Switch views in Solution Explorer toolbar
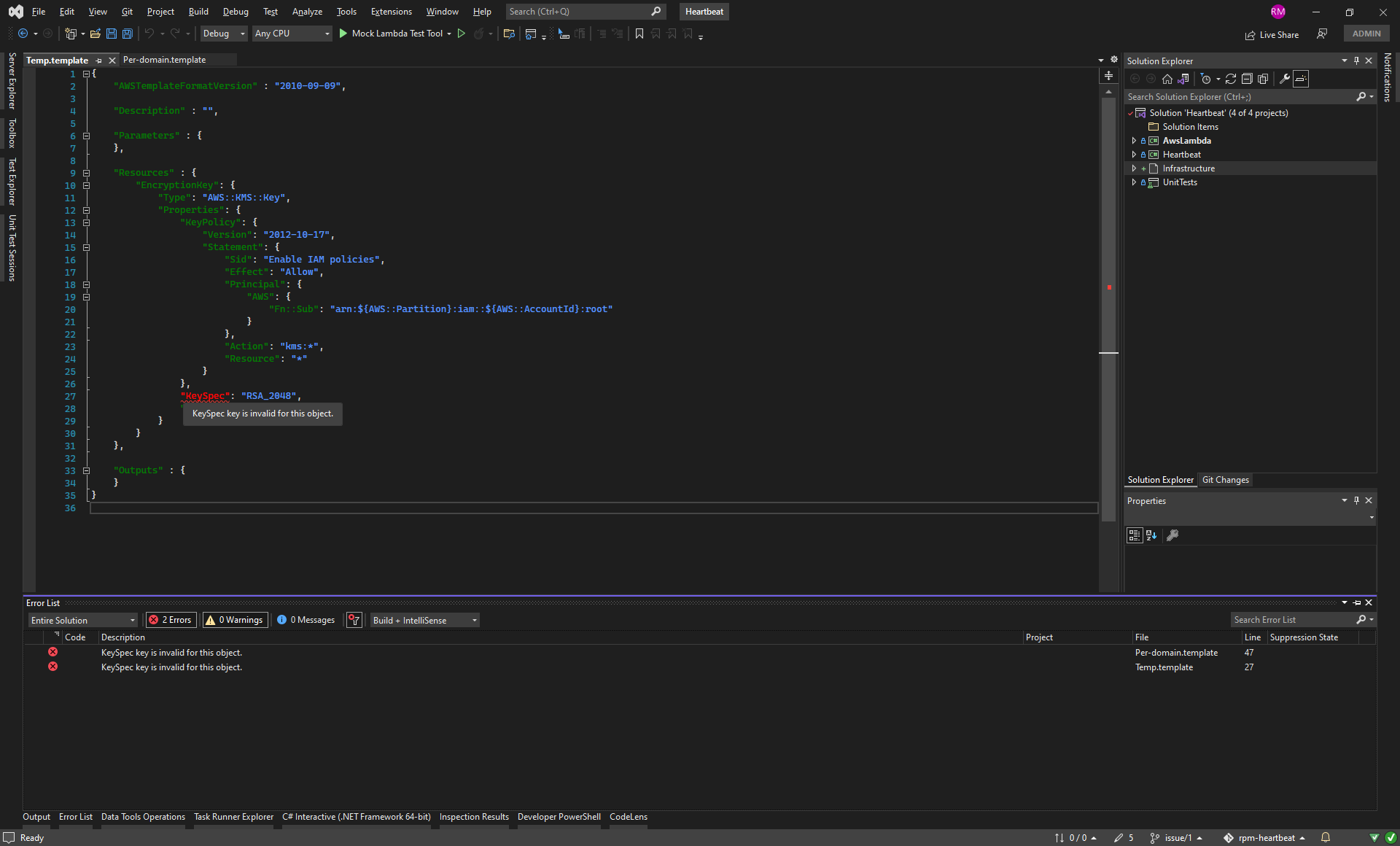1400x846 pixels. pyautogui.click(x=1183, y=79)
